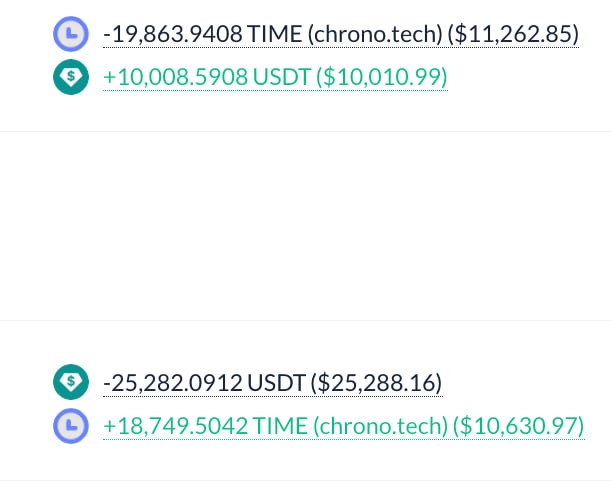Open the -25,282.0912 USDT outgoing transfer link

click(273, 383)
